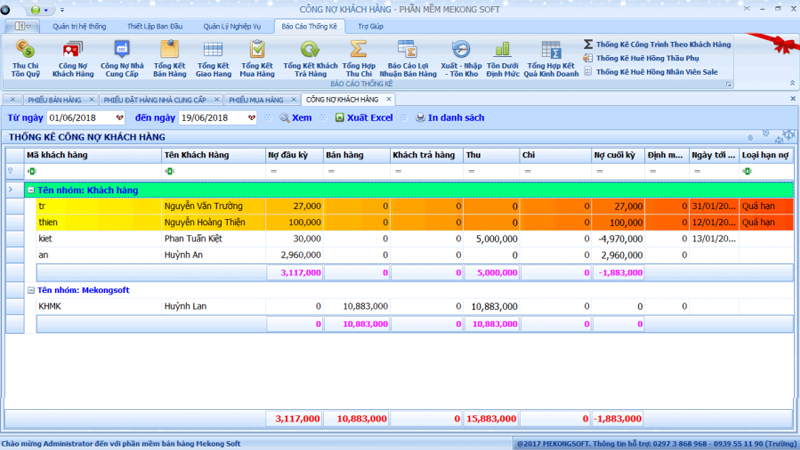Open the Trợ Giúp ribbon tab

[370, 27]
